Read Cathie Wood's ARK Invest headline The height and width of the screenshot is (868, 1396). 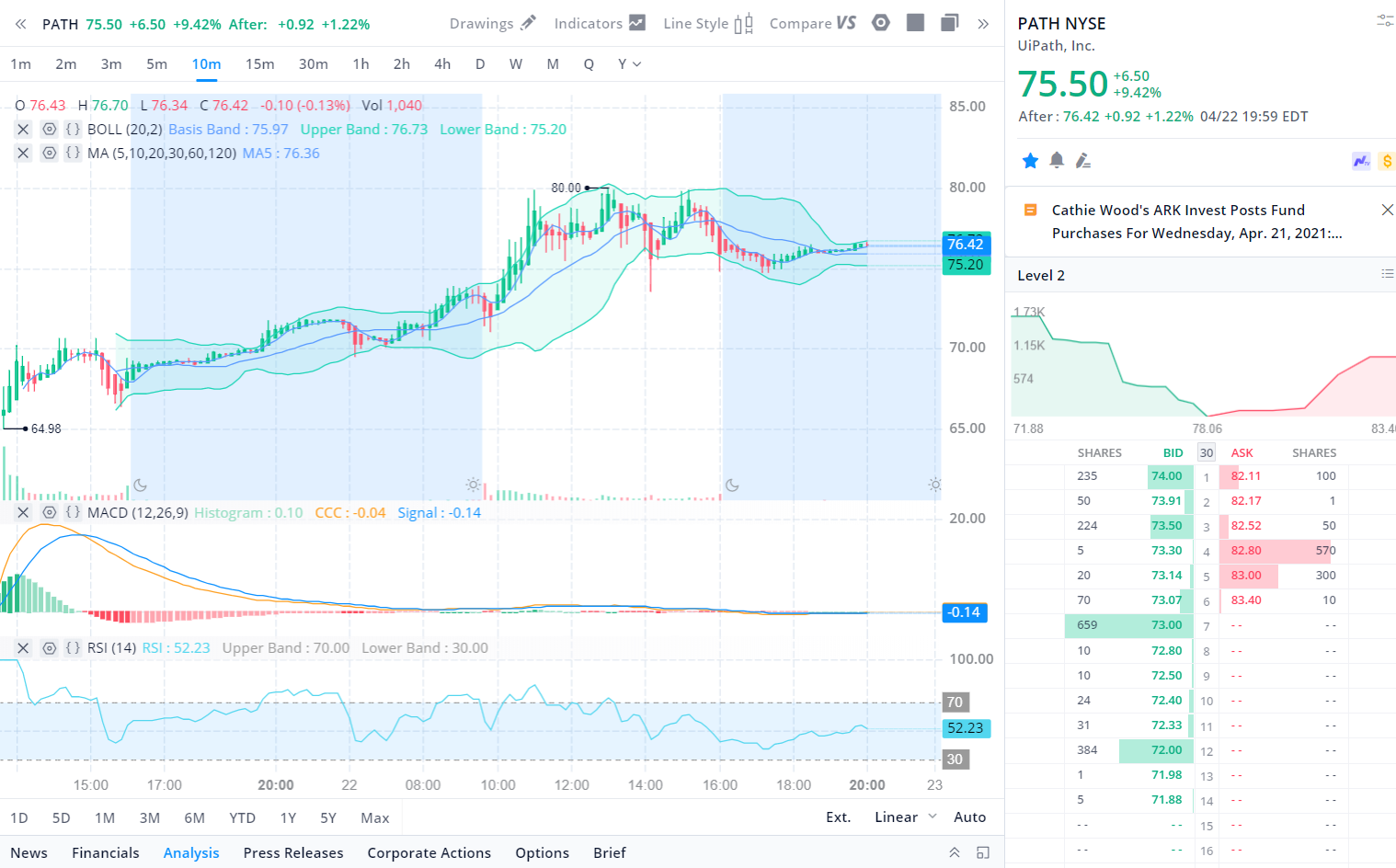pyautogui.click(x=1197, y=222)
